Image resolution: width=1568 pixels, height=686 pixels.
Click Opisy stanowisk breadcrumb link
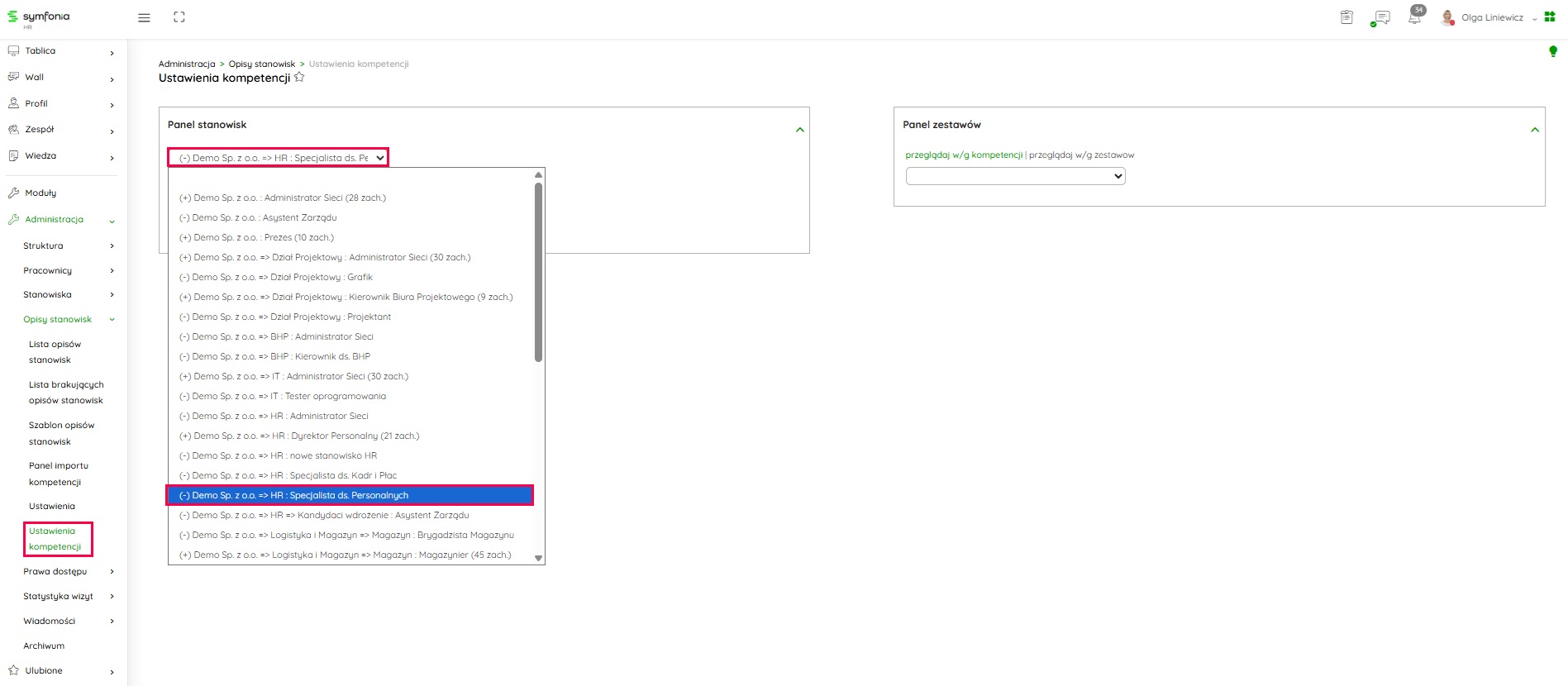tap(261, 64)
